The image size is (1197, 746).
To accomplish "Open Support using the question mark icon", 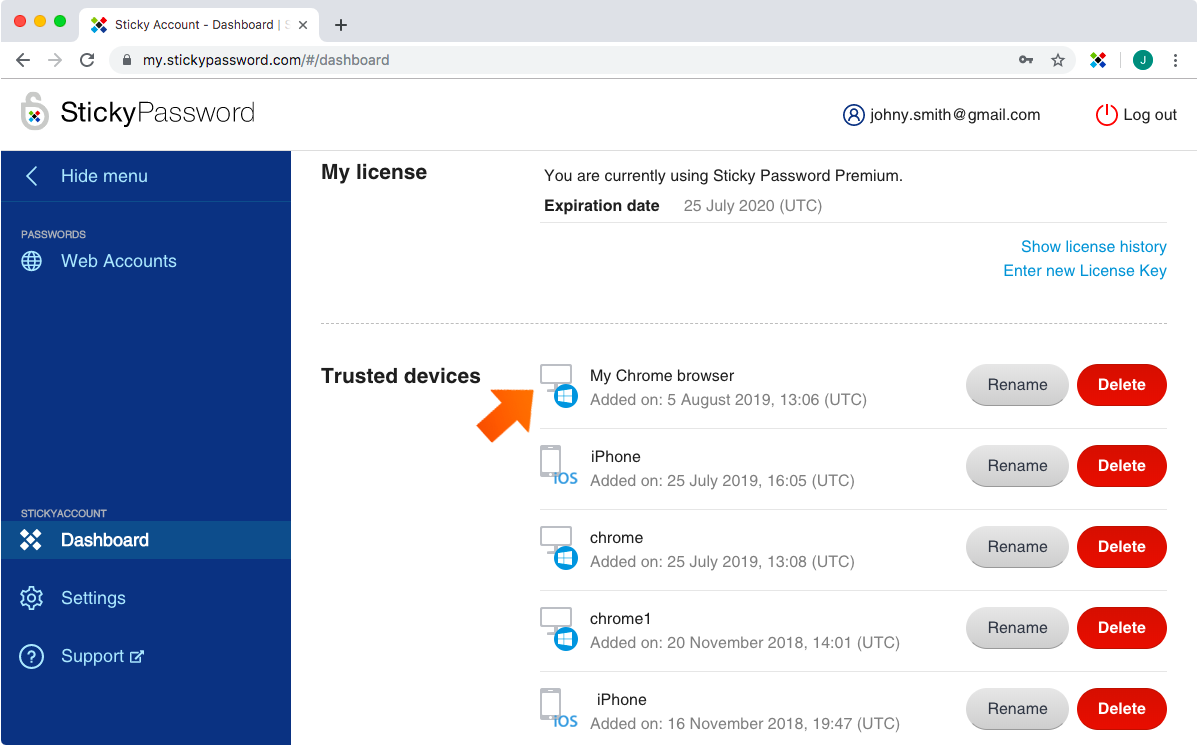I will tap(31, 656).
